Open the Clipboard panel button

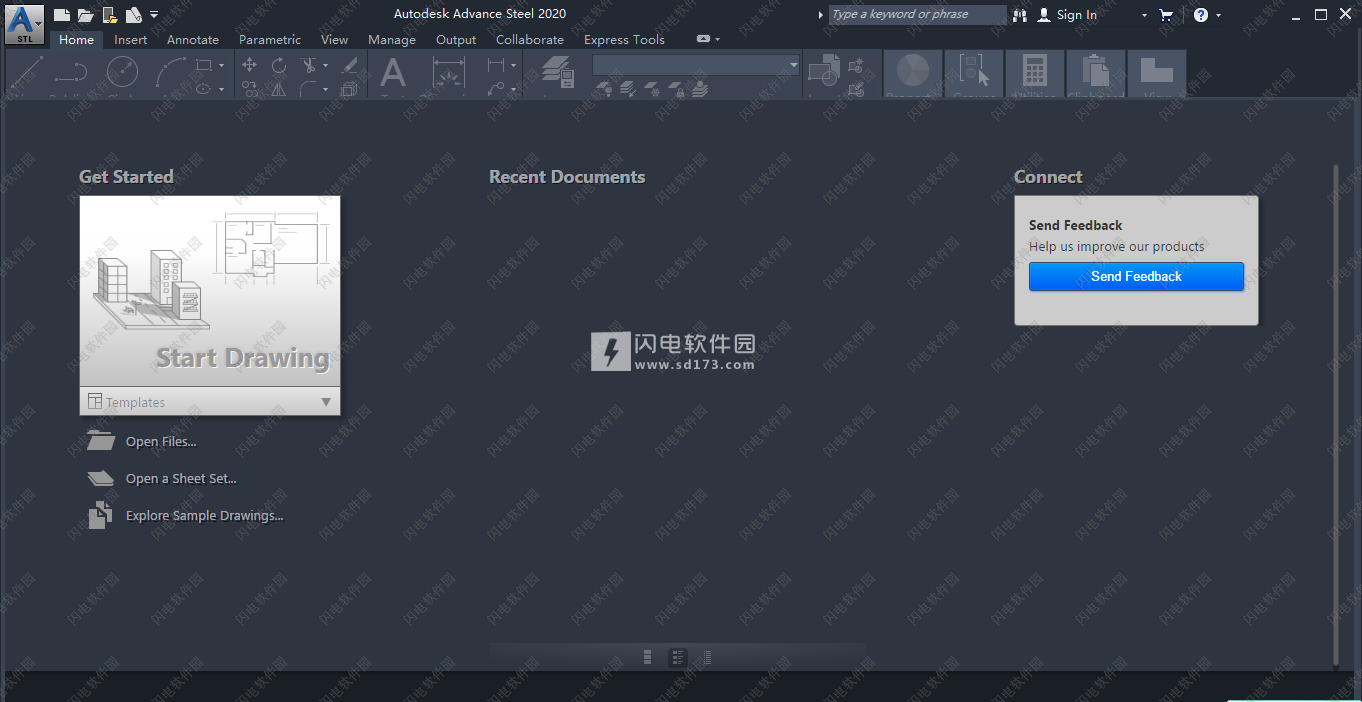coord(1096,74)
